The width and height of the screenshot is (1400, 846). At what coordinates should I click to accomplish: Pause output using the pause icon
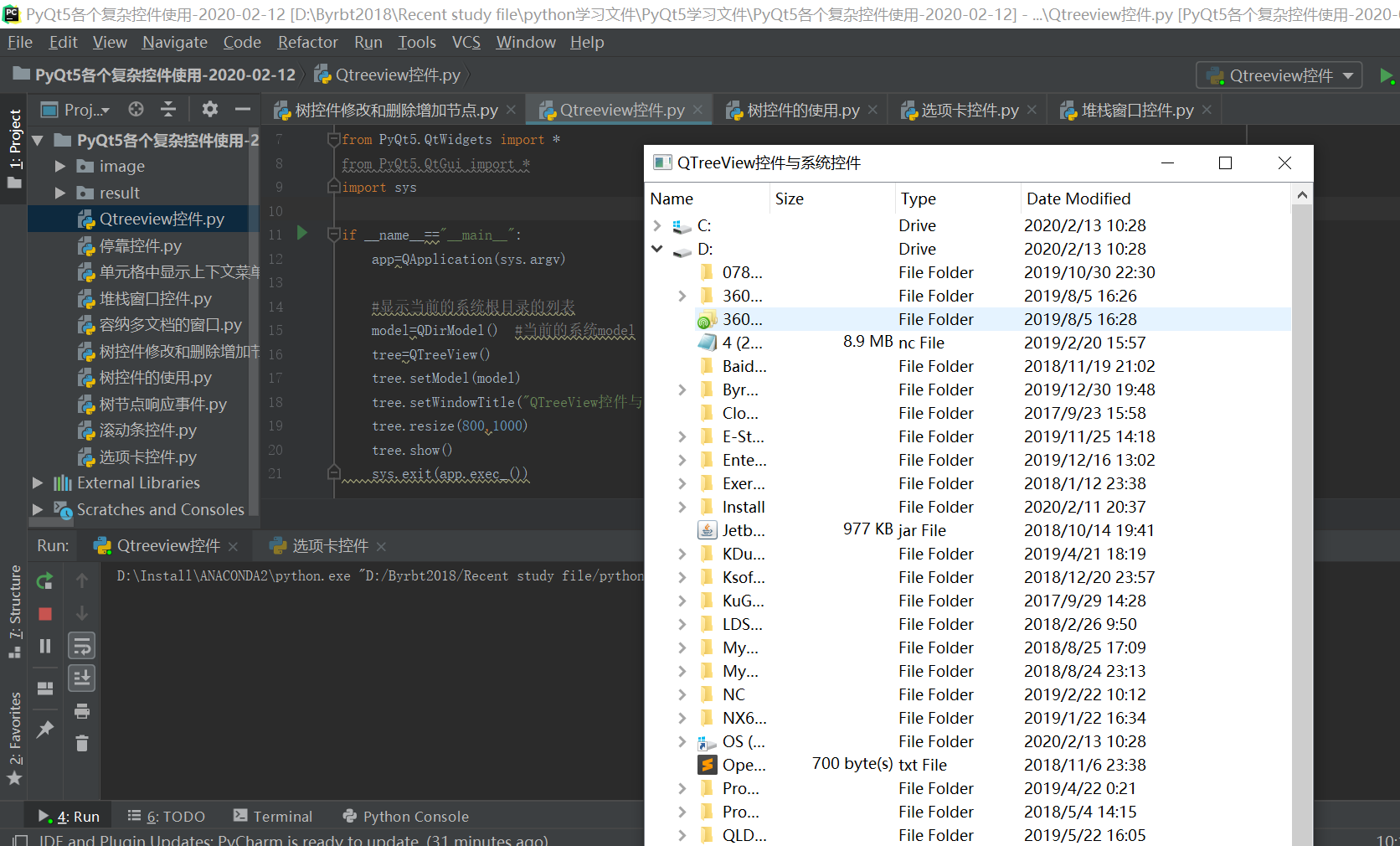click(x=45, y=646)
